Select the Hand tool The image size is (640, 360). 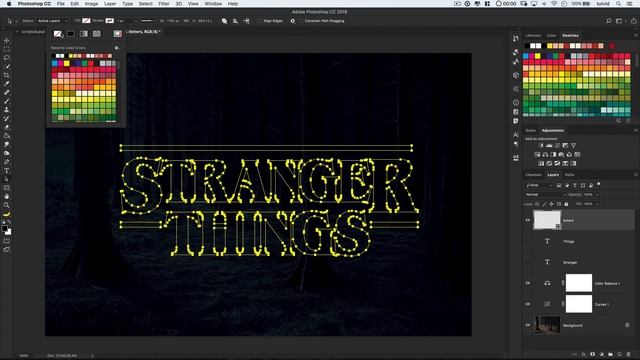(x=7, y=196)
